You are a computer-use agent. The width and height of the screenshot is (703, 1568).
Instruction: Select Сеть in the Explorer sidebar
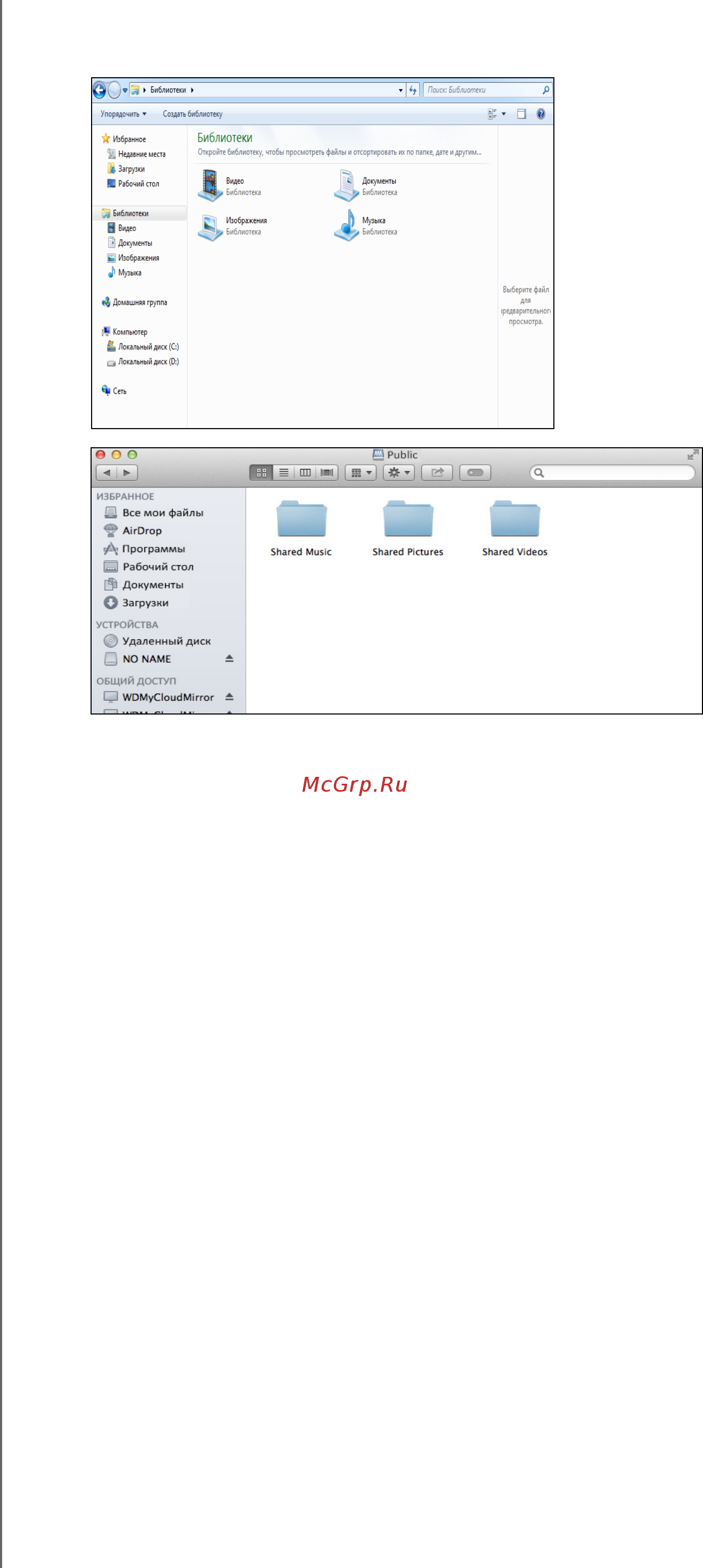tap(114, 391)
